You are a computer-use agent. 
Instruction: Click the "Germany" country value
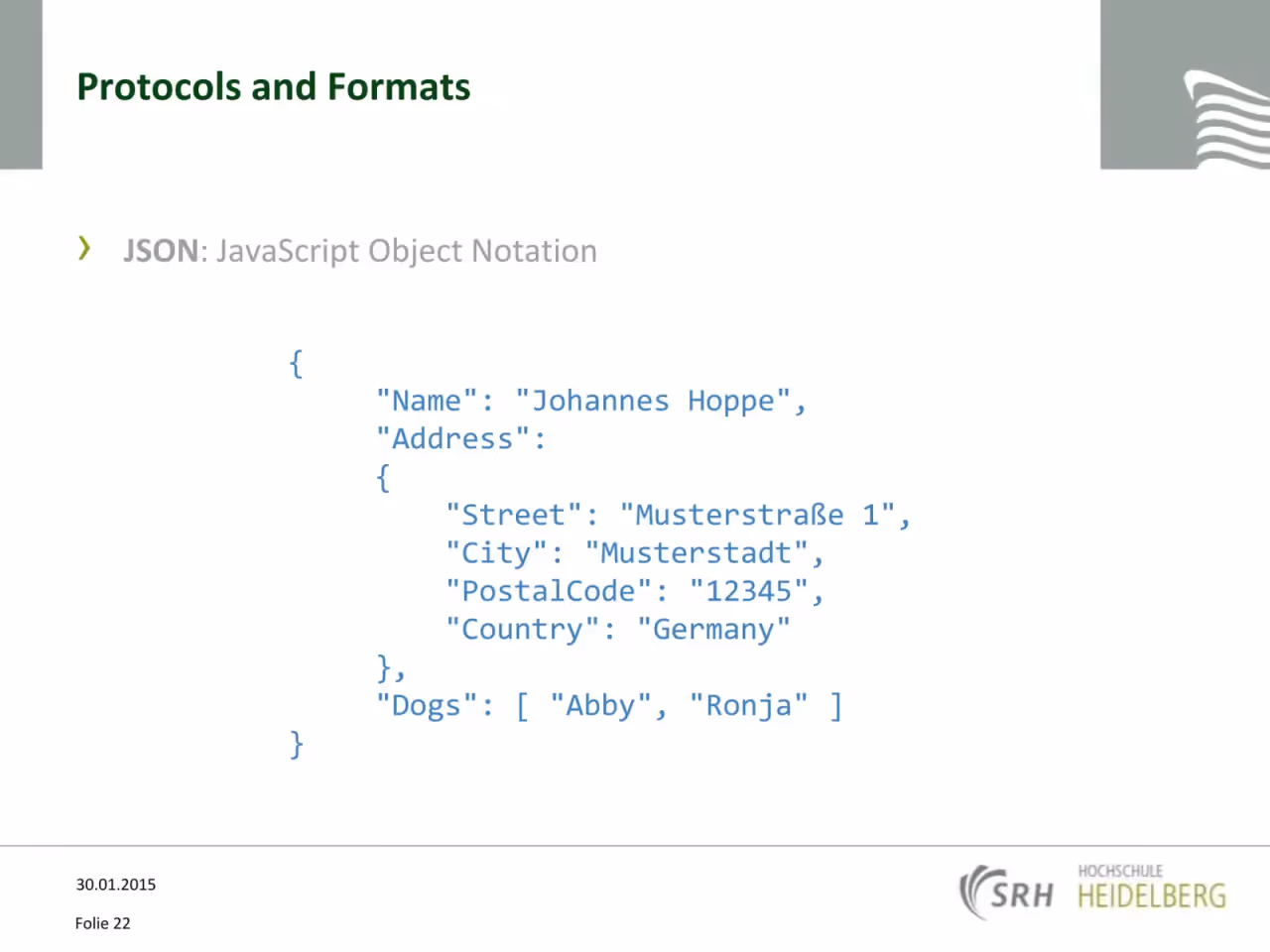713,629
